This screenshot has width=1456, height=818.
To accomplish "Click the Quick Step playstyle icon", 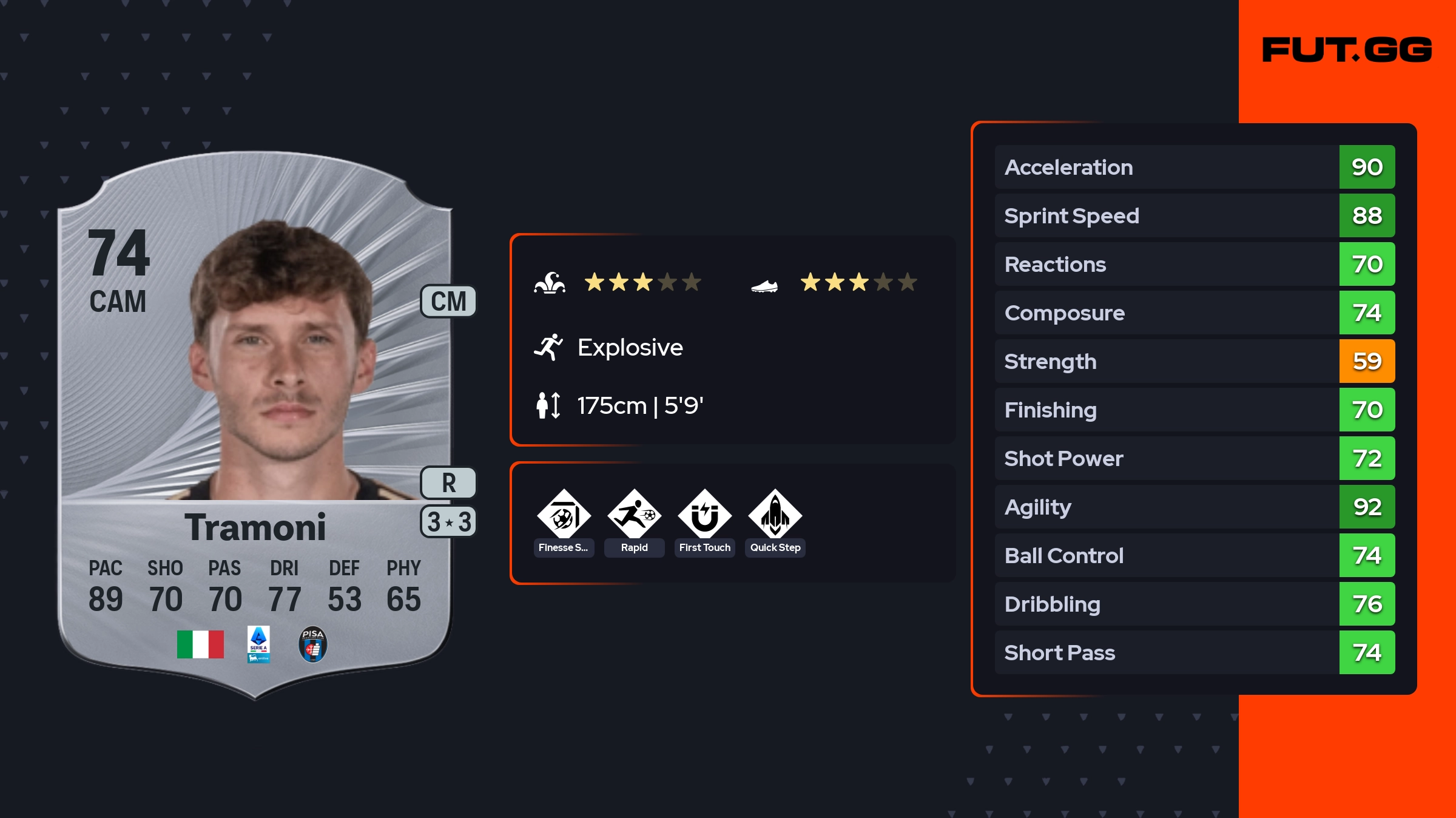I will click(x=775, y=515).
